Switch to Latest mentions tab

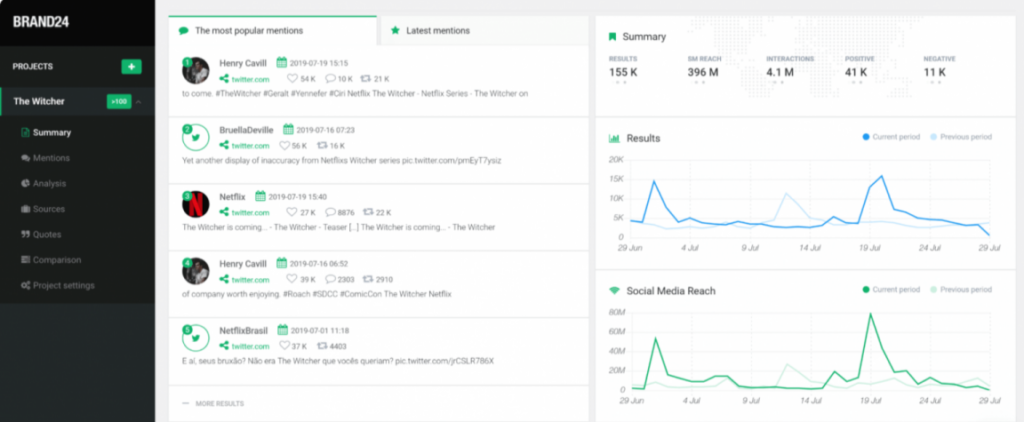click(430, 31)
